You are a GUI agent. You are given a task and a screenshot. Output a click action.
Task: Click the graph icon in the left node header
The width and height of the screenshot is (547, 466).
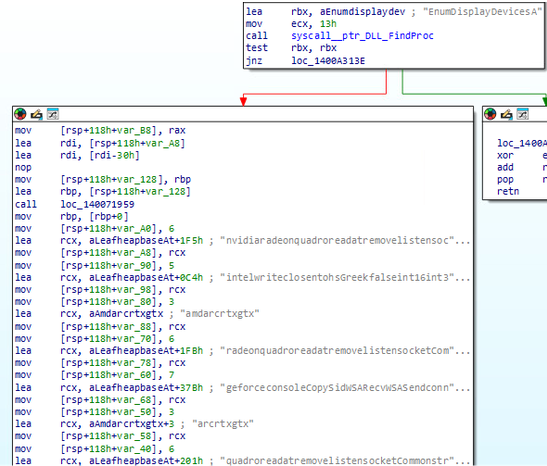53,114
